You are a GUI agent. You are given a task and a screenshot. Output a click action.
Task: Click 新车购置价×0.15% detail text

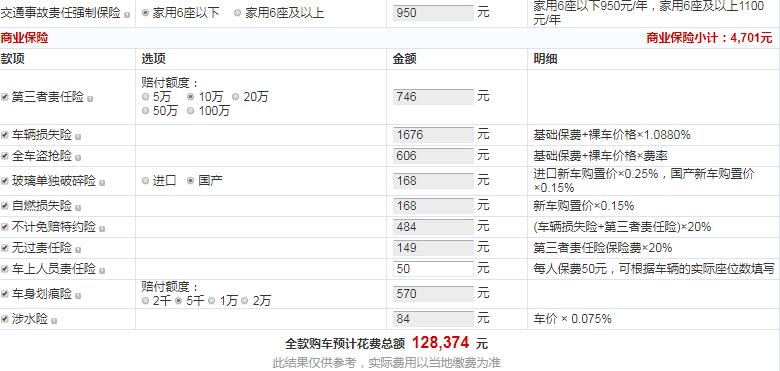[x=584, y=206]
